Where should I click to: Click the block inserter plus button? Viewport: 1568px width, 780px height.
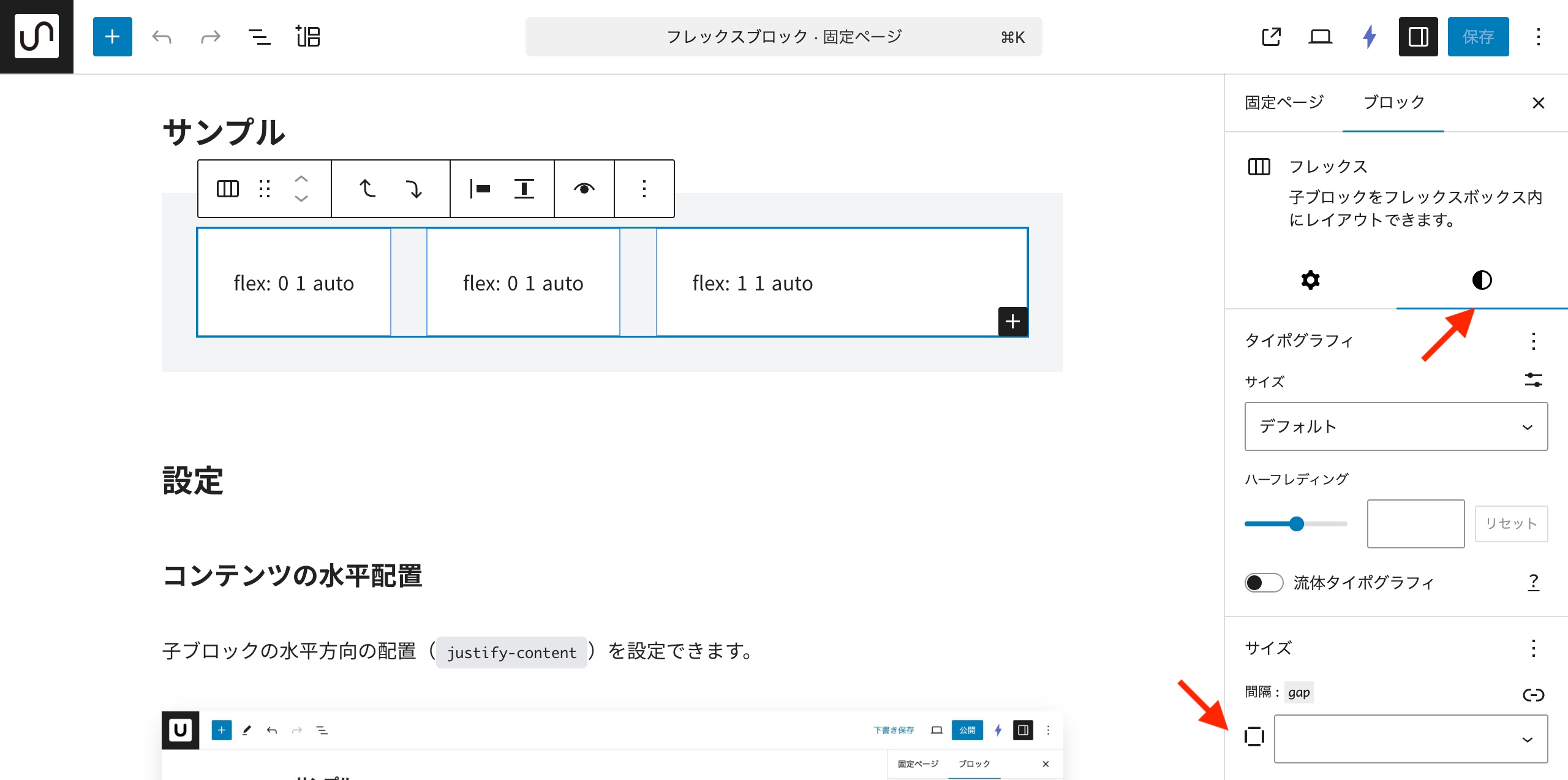click(112, 37)
